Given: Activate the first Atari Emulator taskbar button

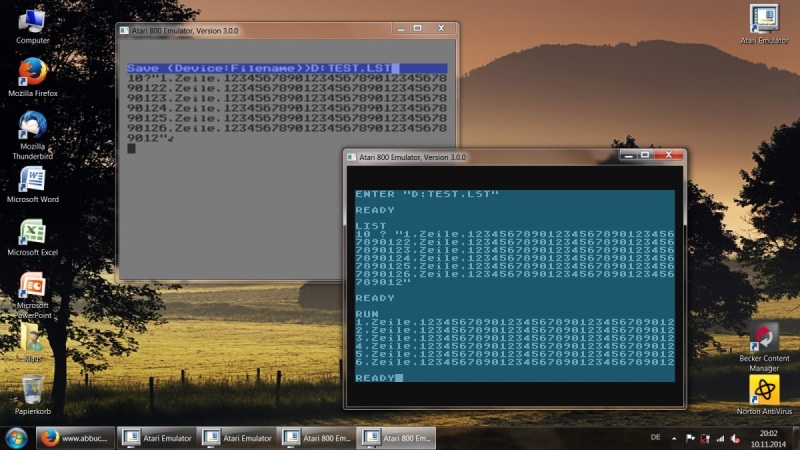Looking at the screenshot, I should click(x=157, y=438).
